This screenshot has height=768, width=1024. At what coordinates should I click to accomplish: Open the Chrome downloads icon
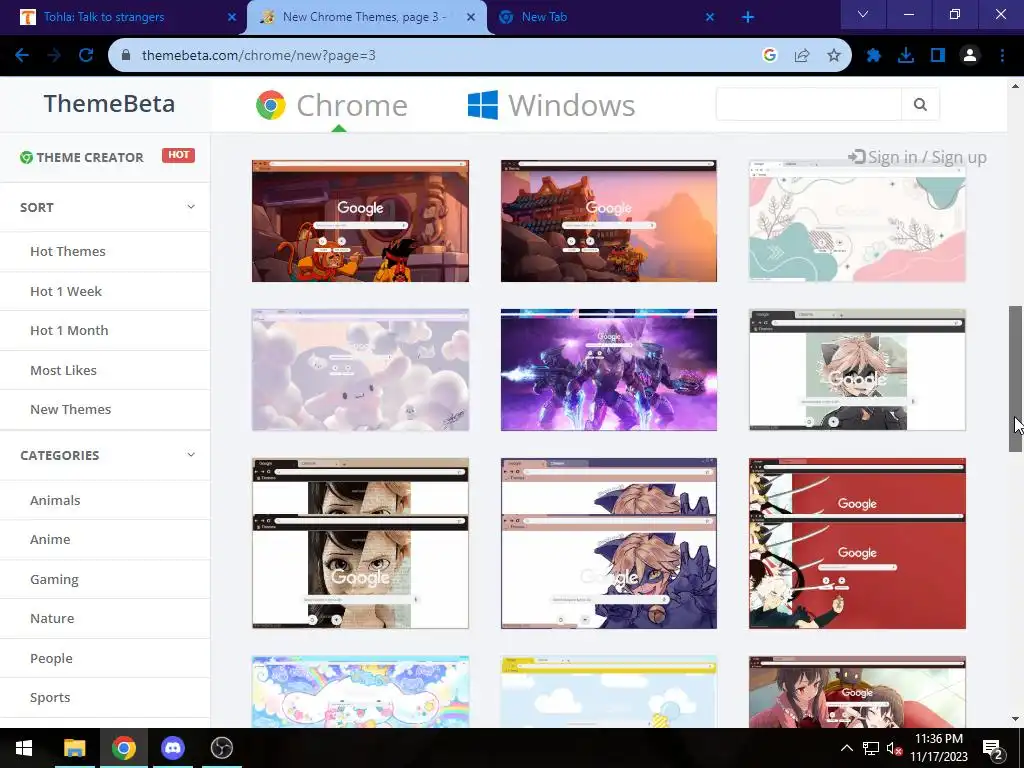coord(906,56)
